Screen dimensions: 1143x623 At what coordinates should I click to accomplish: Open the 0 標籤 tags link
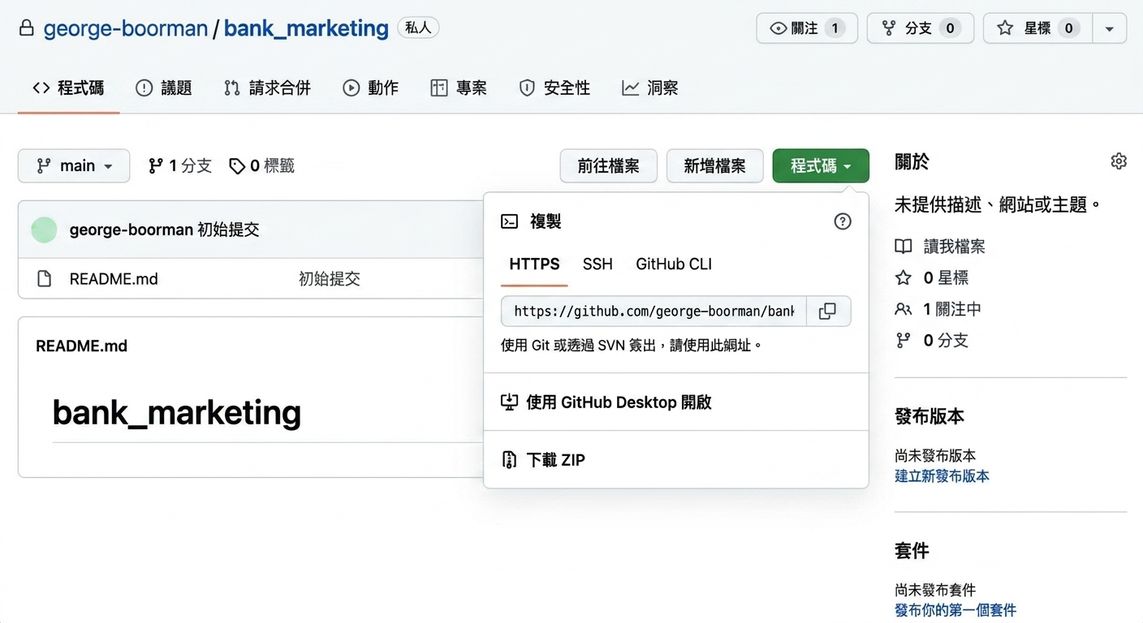click(262, 166)
